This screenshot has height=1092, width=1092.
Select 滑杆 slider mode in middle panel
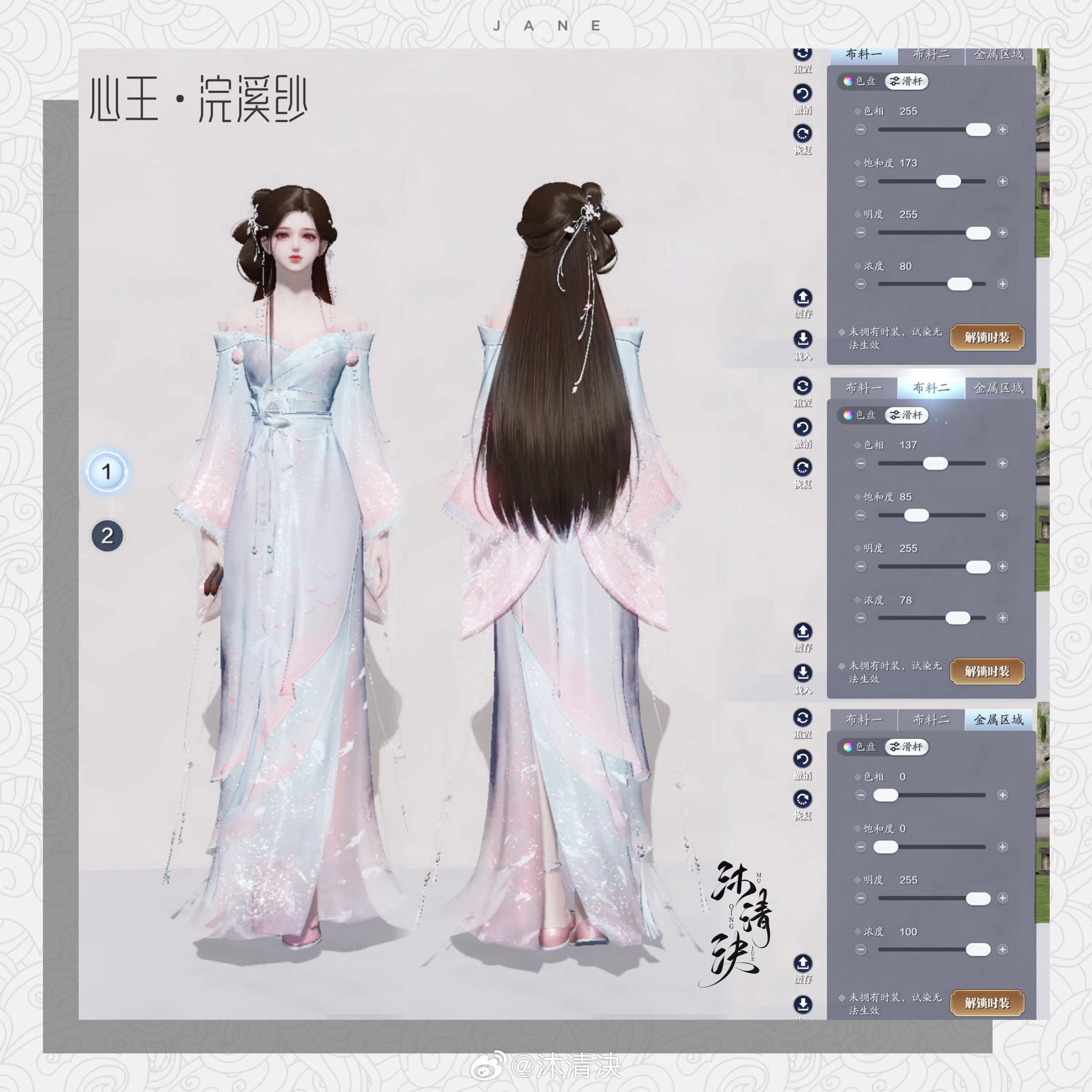coord(906,415)
